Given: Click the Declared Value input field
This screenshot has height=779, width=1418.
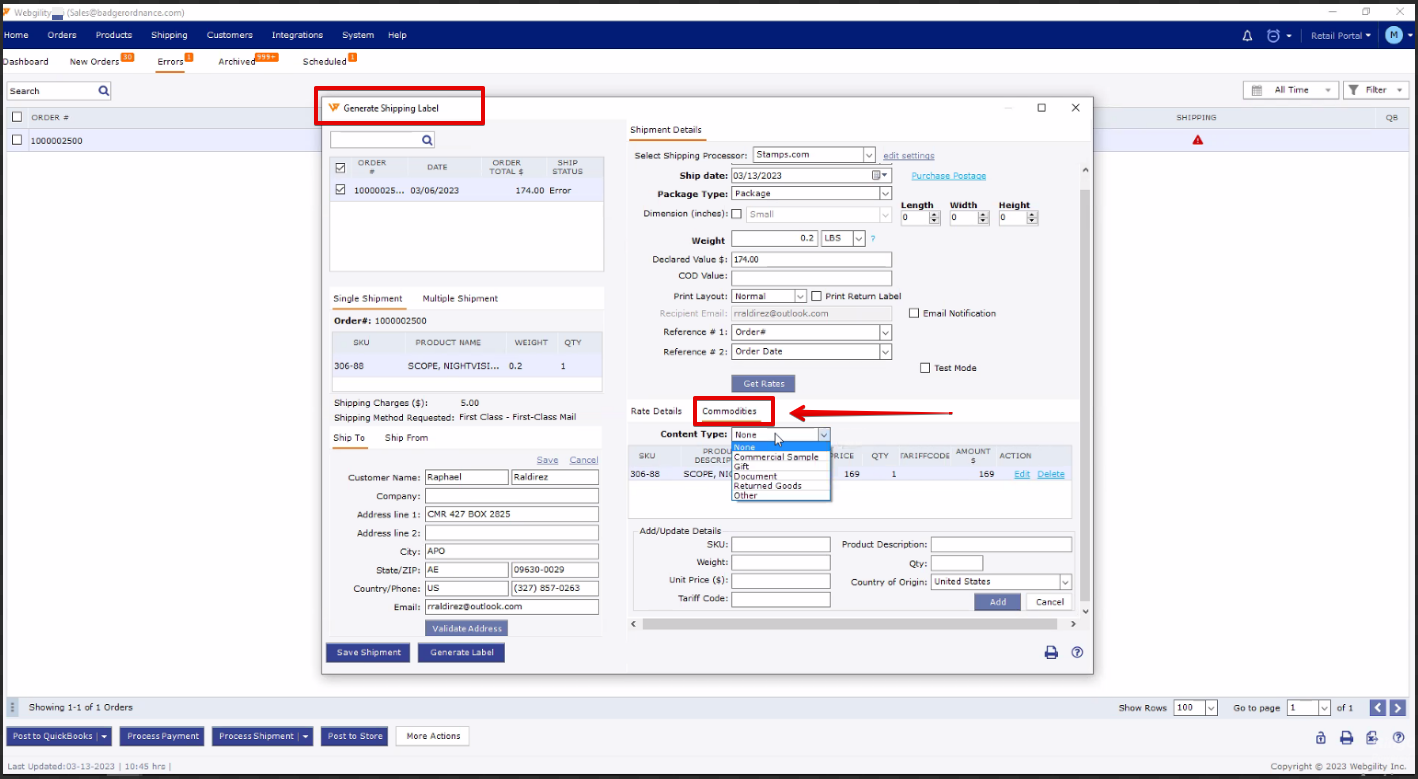Looking at the screenshot, I should 811,260.
